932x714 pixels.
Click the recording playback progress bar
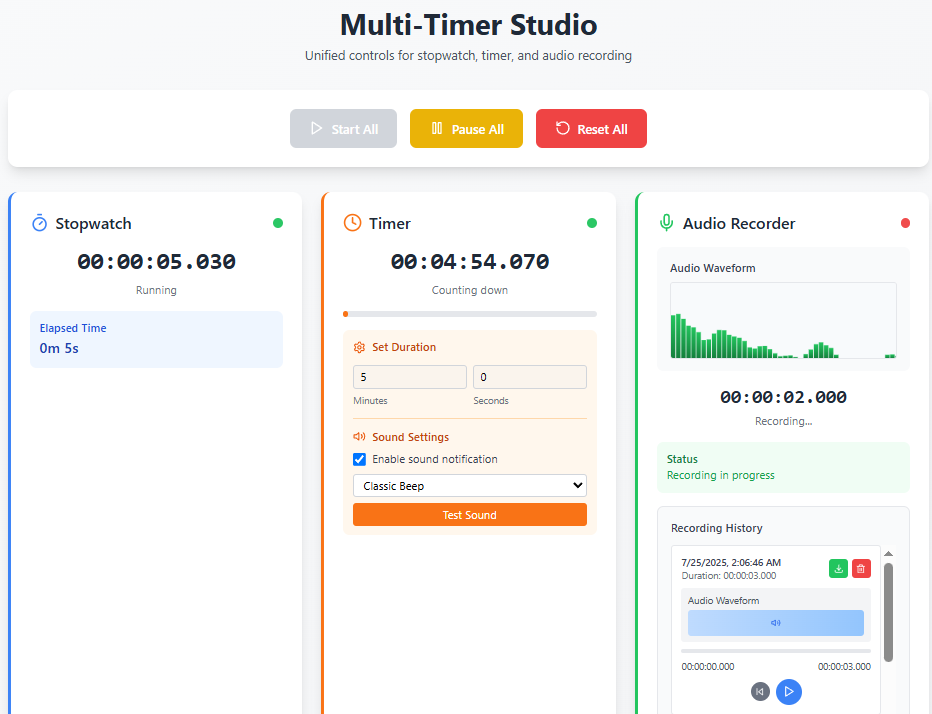tap(776, 651)
